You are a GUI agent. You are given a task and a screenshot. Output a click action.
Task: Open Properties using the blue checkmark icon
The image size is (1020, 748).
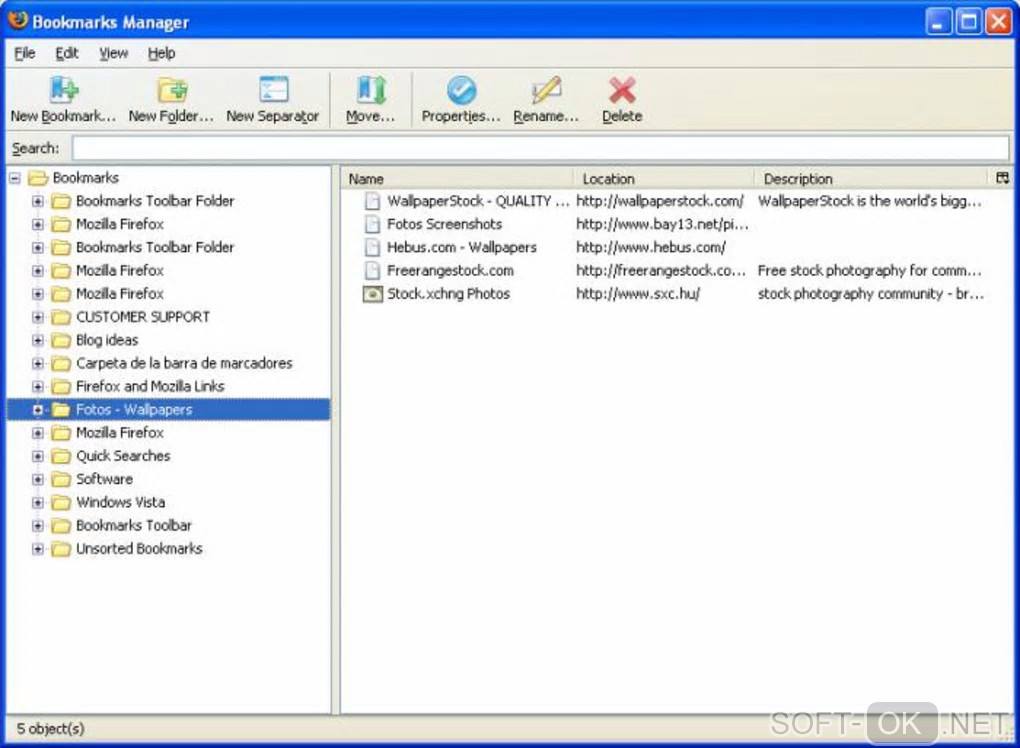pos(461,90)
